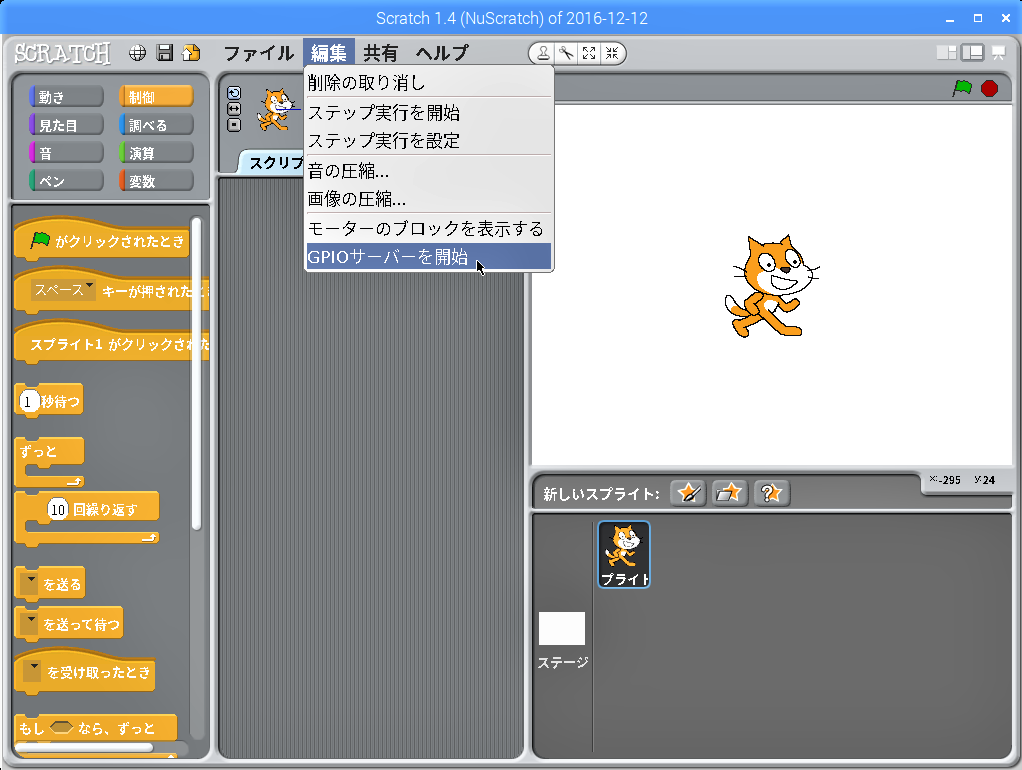This screenshot has width=1022, height=770.
Task: Select 変数 block category
Action: tap(156, 181)
